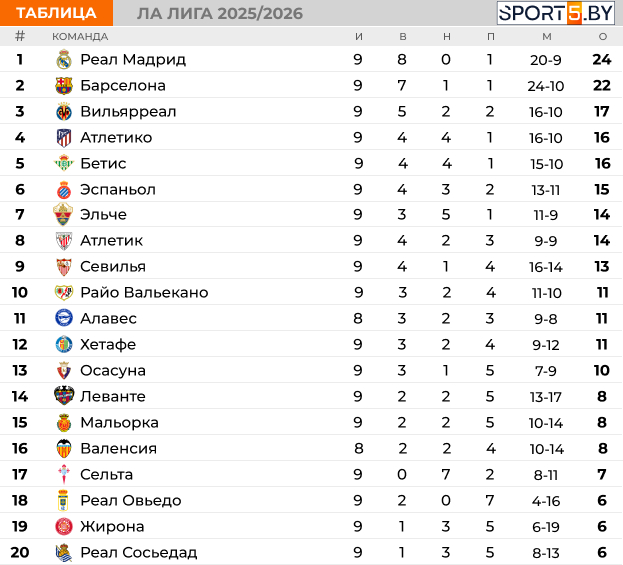Open the Жирона team name
This screenshot has width=623, height=565.
(112, 526)
